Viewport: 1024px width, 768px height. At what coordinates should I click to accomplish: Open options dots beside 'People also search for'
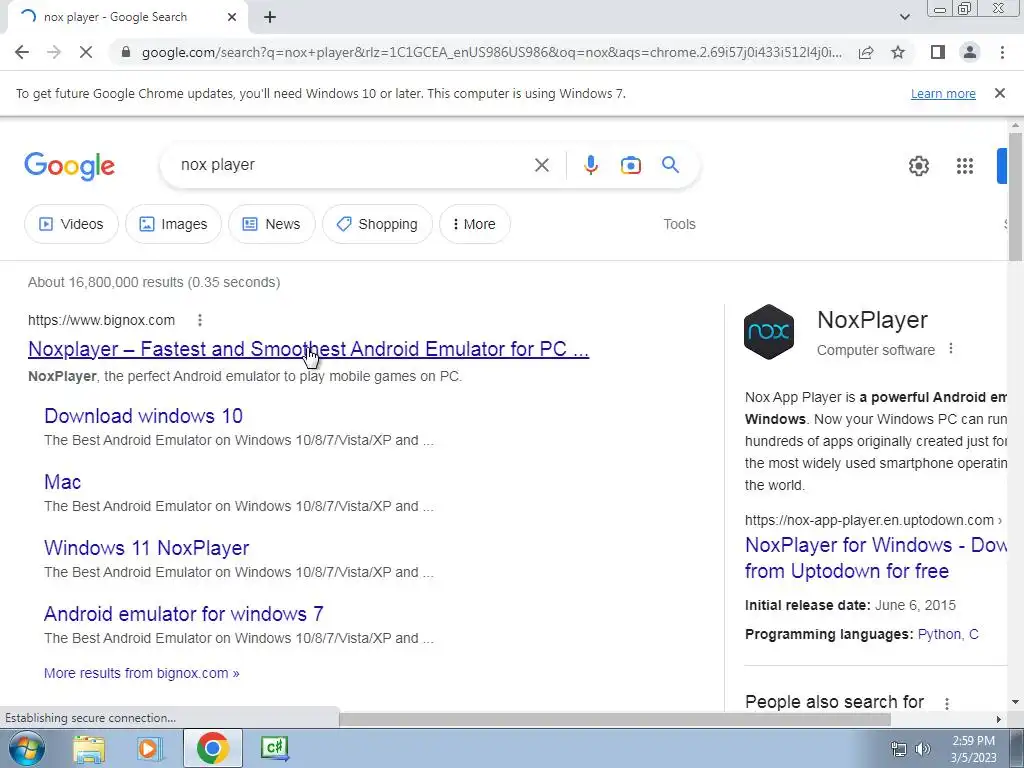coord(947,703)
